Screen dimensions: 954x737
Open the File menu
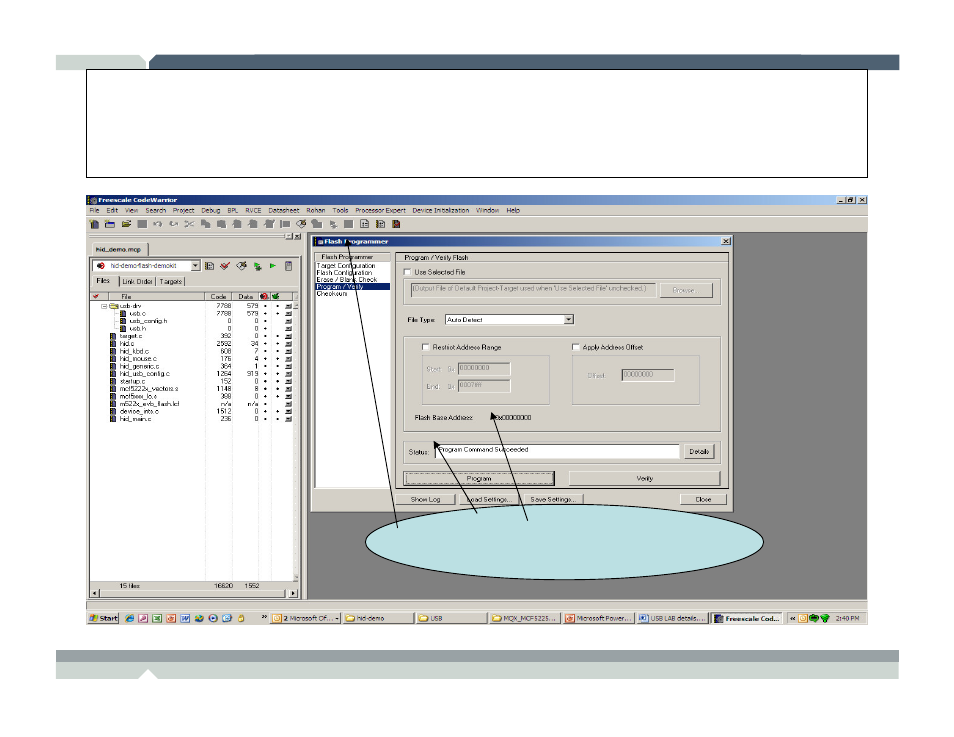(x=94, y=211)
